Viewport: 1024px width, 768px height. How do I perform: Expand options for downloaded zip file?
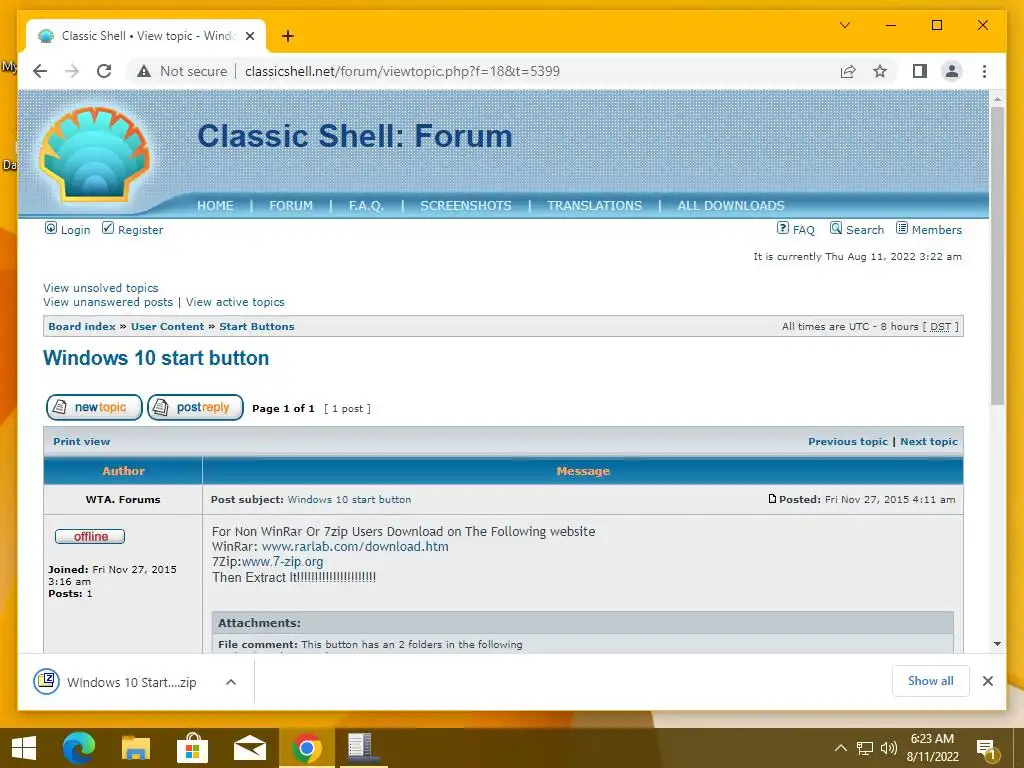tap(231, 682)
